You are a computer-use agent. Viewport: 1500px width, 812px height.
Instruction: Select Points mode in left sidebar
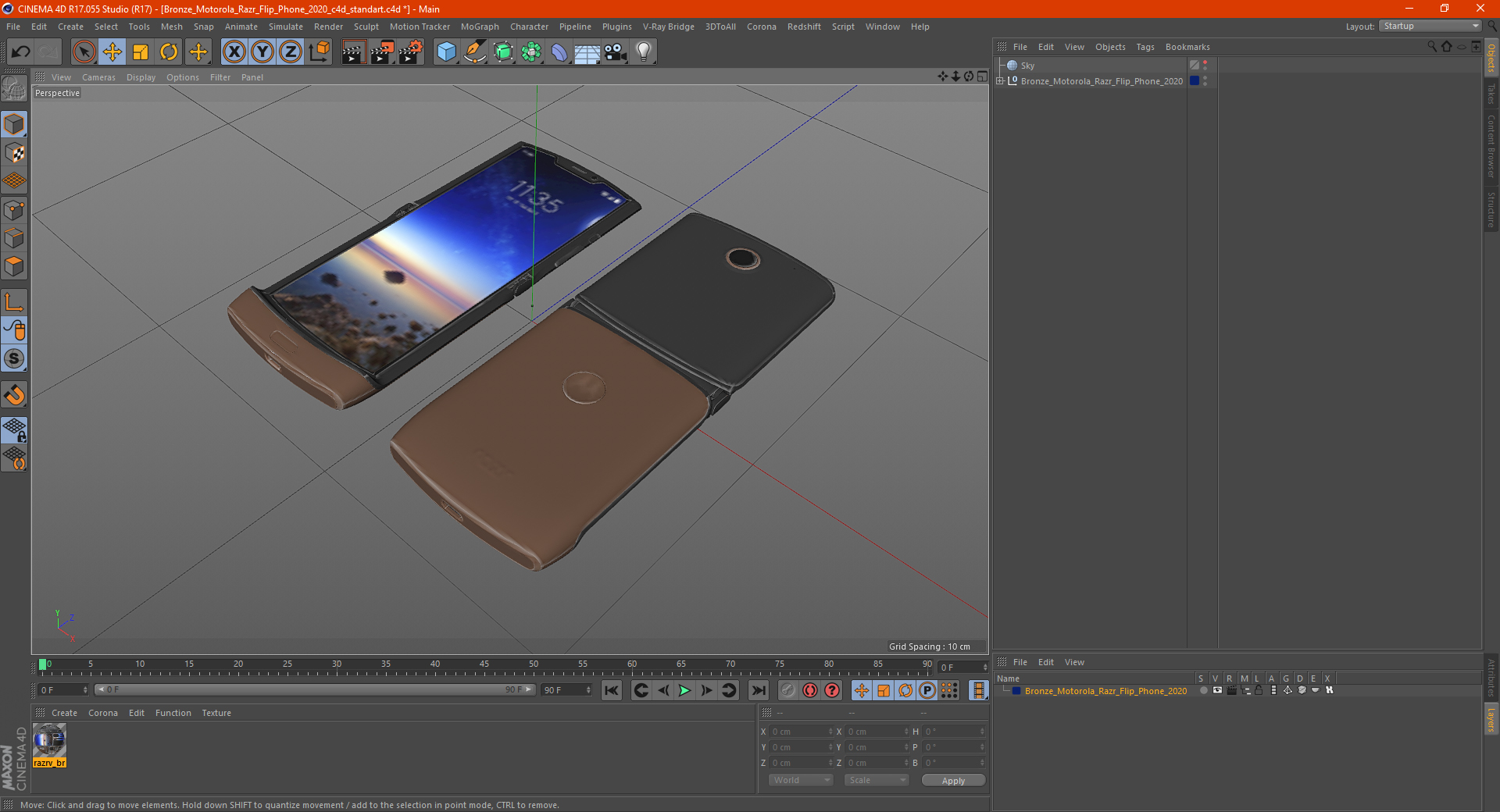tap(14, 210)
